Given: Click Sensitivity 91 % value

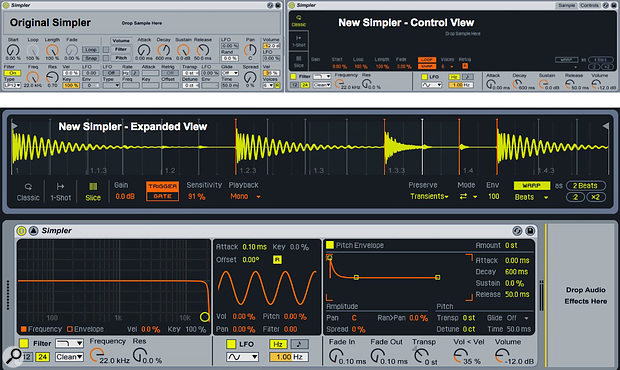Looking at the screenshot, I should [x=197, y=196].
